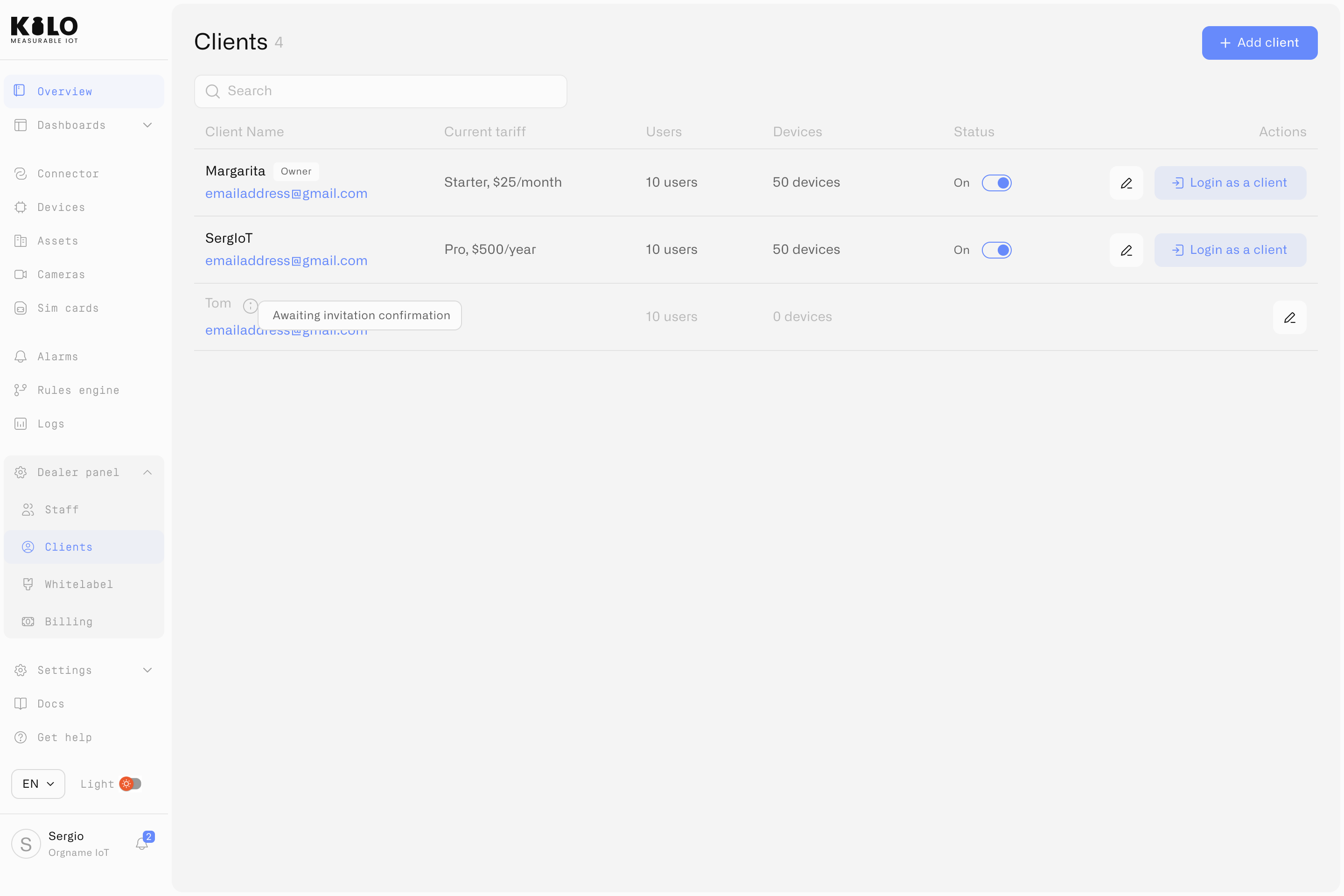Click the Dashboards panel icon
Image resolution: width=1344 pixels, height=896 pixels.
[x=21, y=125]
